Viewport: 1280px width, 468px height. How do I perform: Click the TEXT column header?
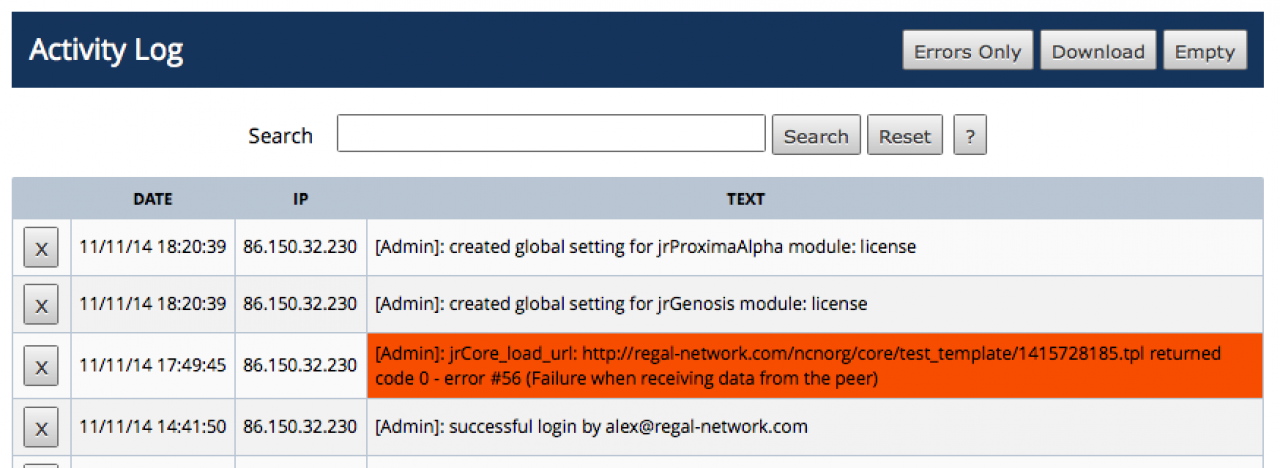pos(745,199)
